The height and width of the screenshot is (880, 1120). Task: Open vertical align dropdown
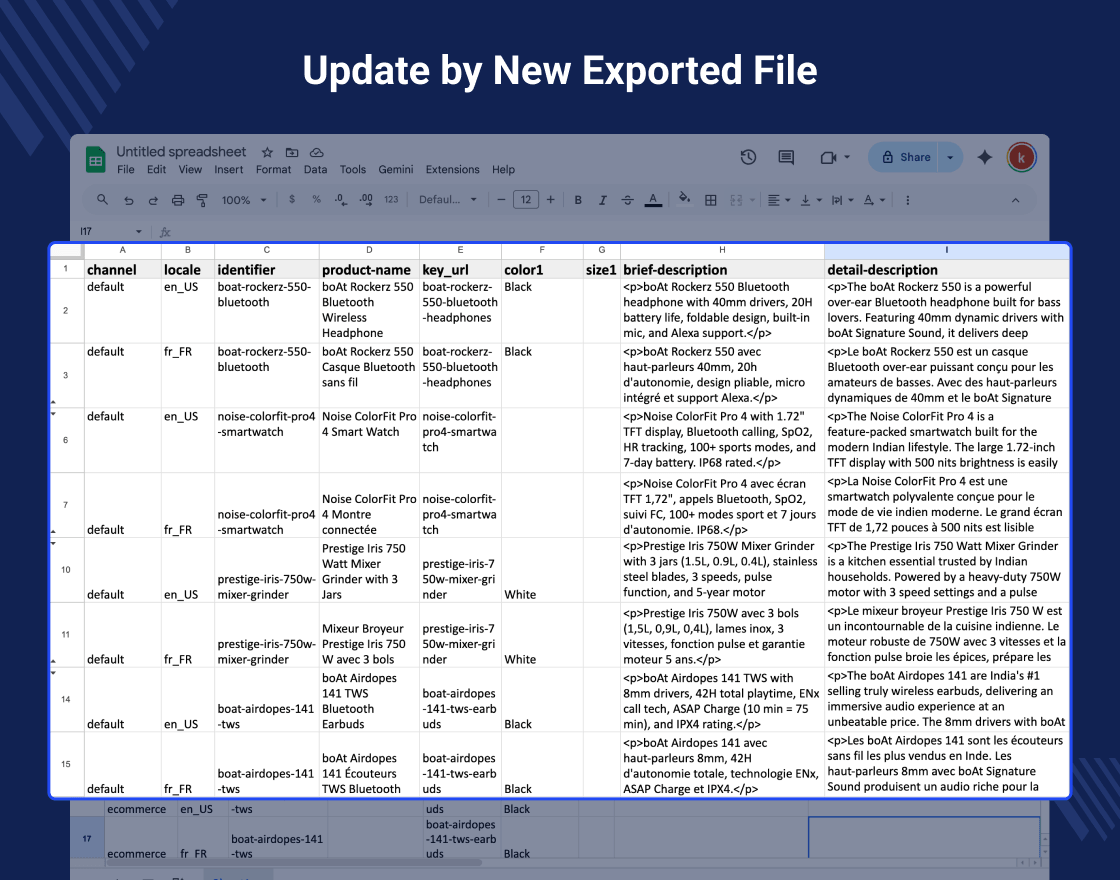[x=811, y=201]
